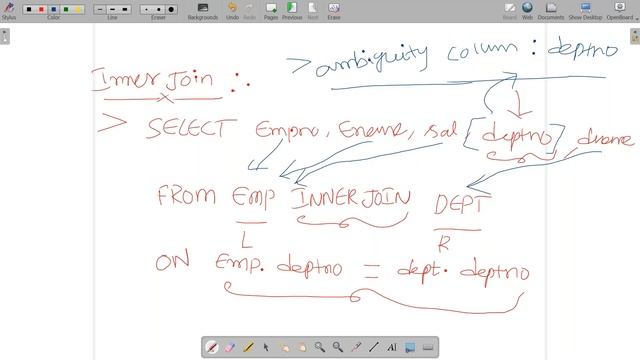Screen dimensions: 640x360
Task: Select the Scroll page hand tool
Action: pos(302,347)
